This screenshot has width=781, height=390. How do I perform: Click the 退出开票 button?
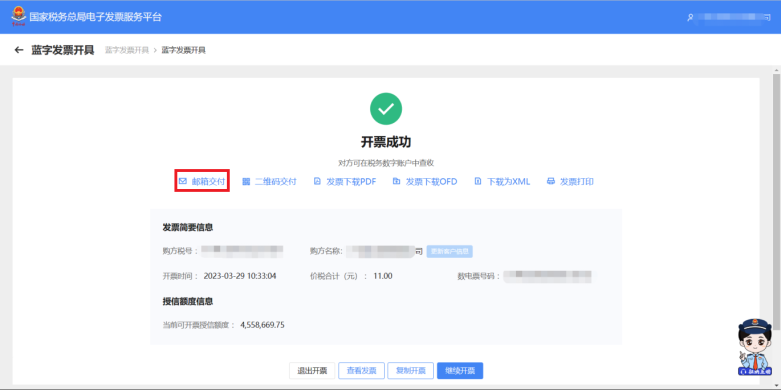coord(312,371)
